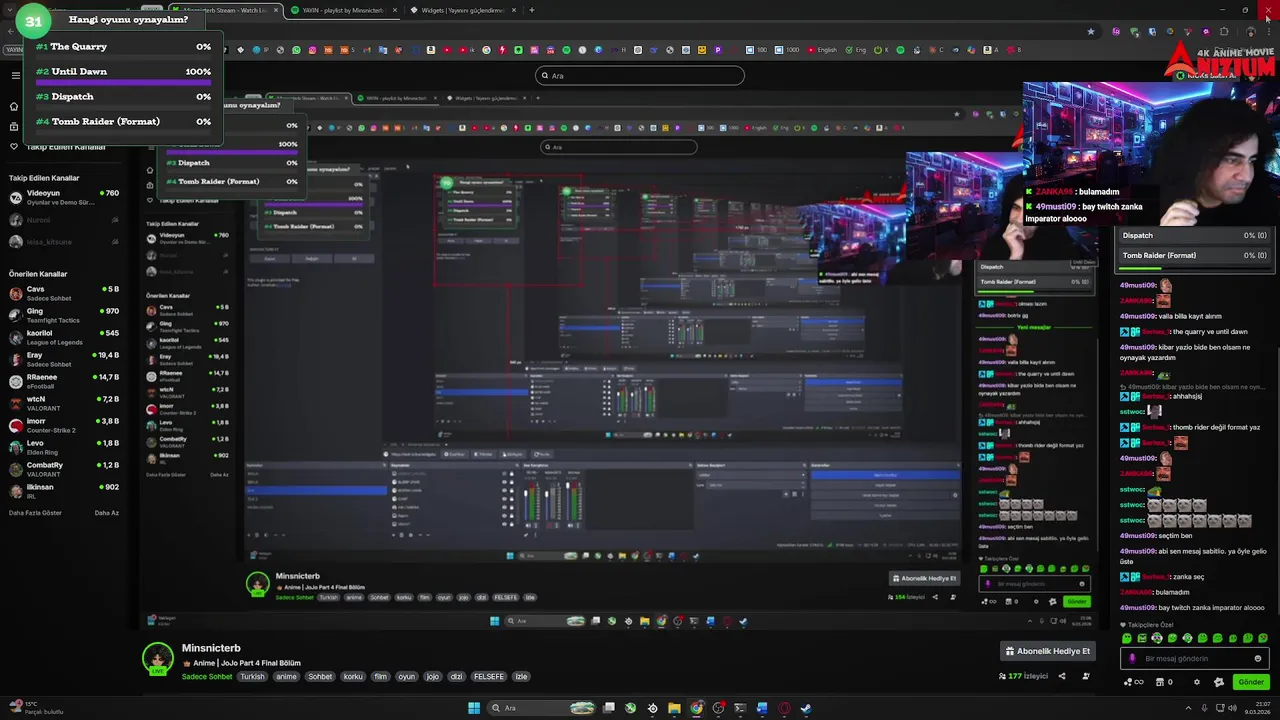The height and width of the screenshot is (720, 1280).
Task: Open the Sadece Sohbet category link
Action: click(x=207, y=677)
